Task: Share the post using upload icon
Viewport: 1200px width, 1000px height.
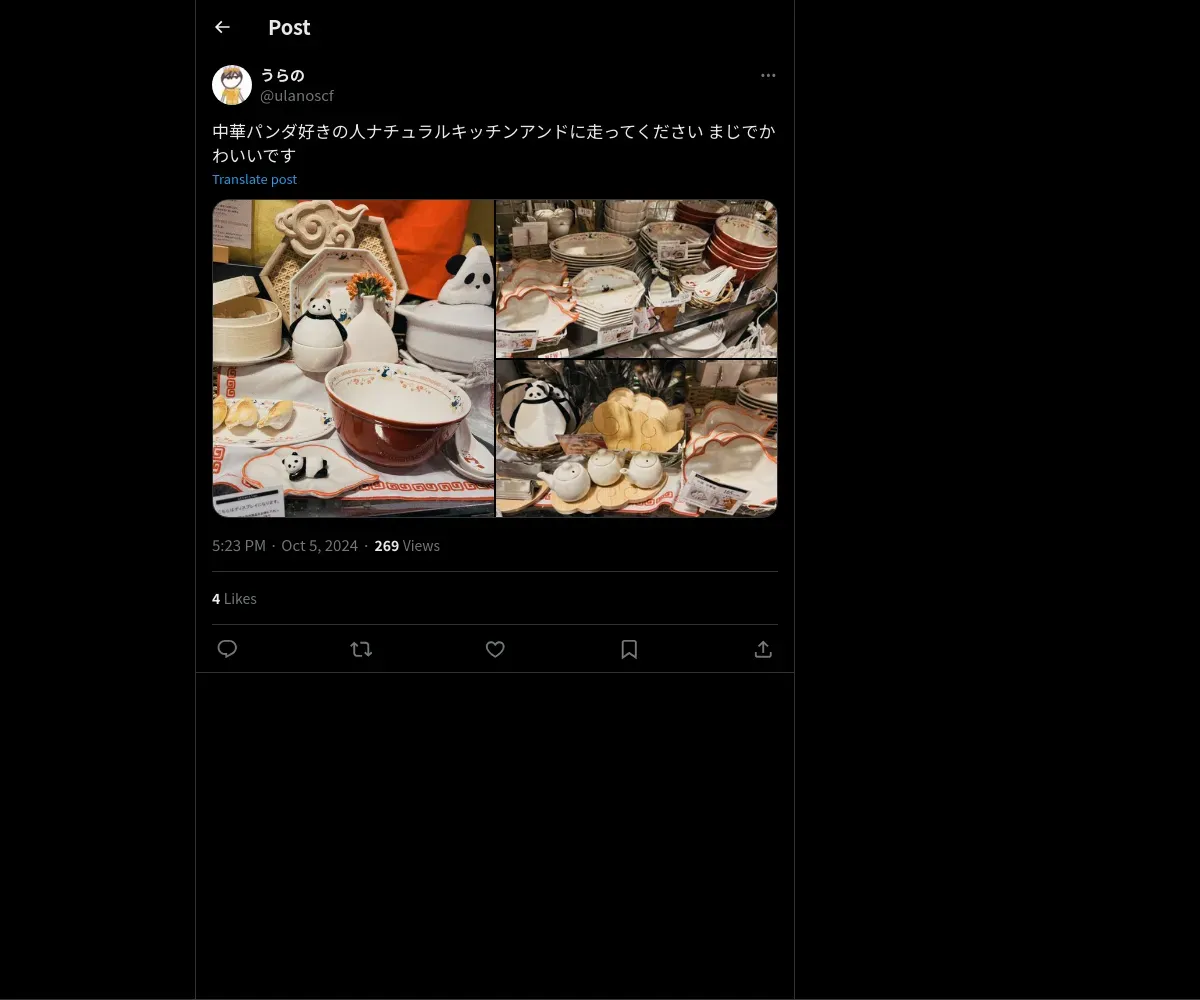Action: pos(763,649)
